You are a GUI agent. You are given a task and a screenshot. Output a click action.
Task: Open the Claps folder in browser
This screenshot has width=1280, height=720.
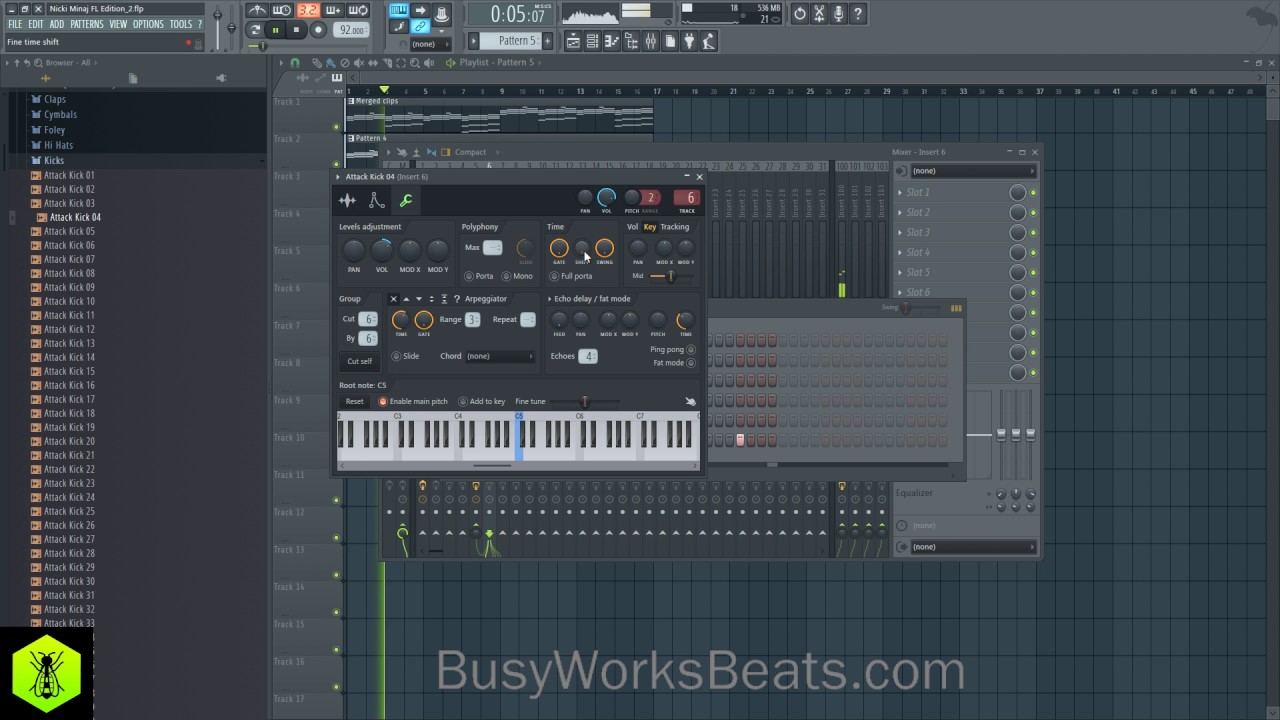tap(55, 99)
